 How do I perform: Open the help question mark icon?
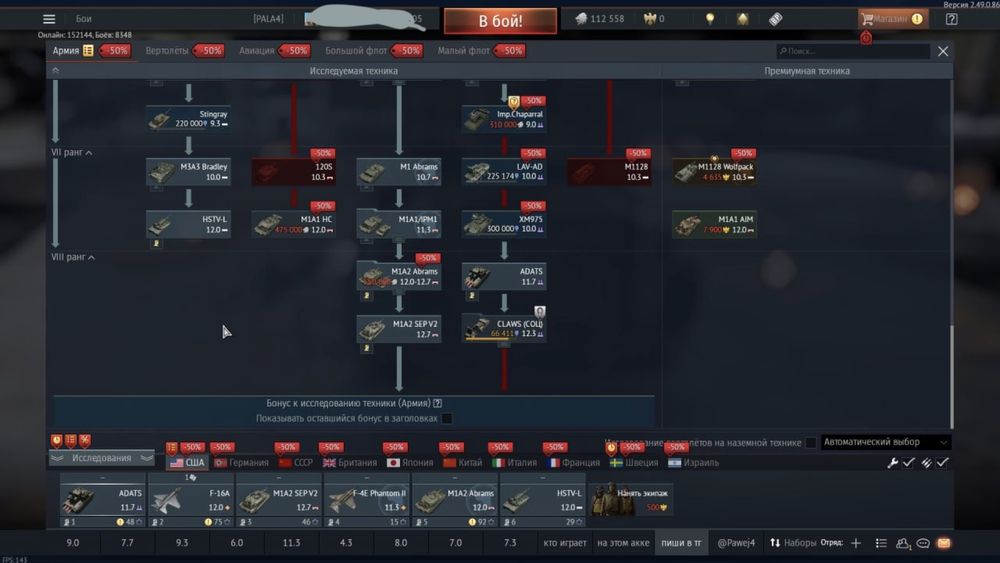951,19
